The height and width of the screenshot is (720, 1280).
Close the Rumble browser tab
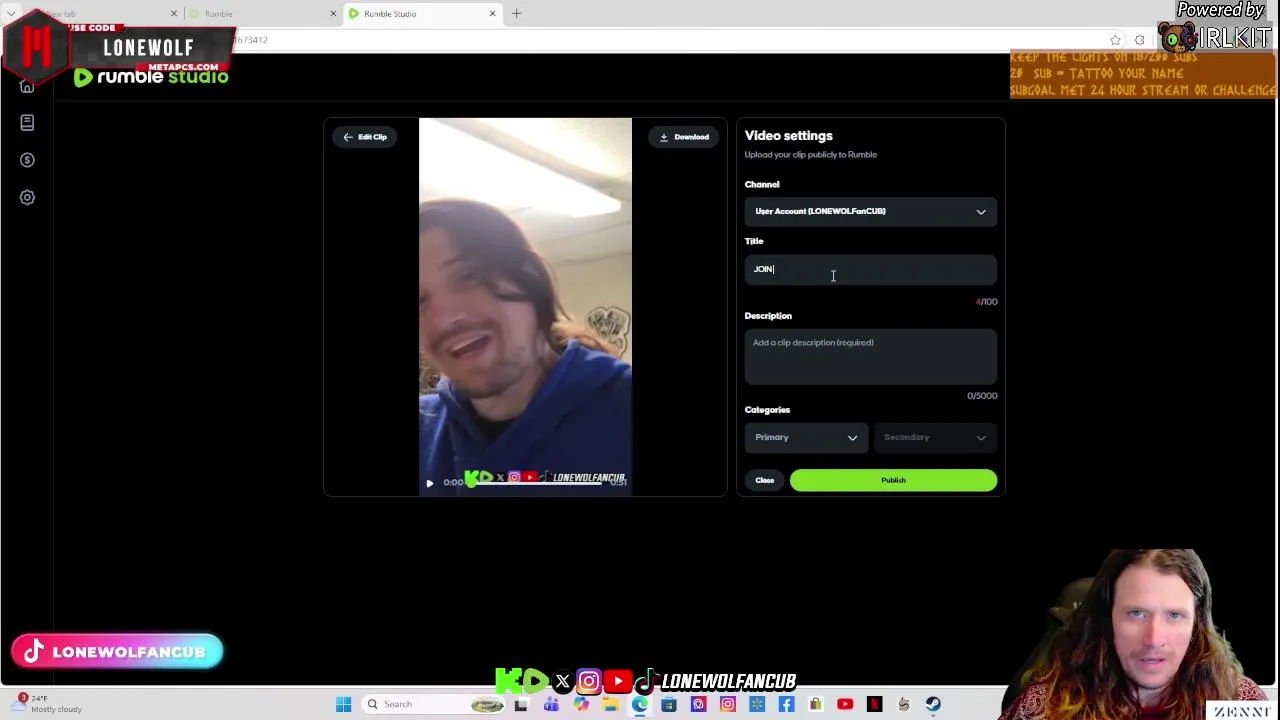point(333,14)
